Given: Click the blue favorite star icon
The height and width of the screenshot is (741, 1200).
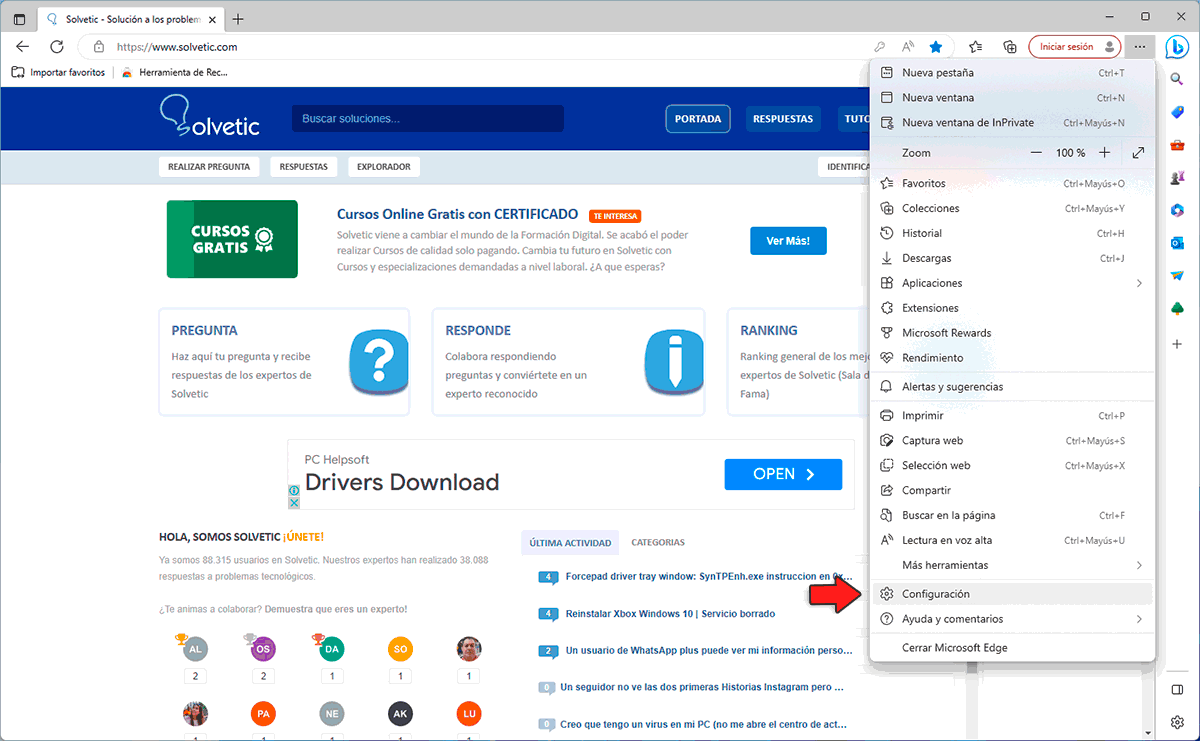Looking at the screenshot, I should pos(935,46).
